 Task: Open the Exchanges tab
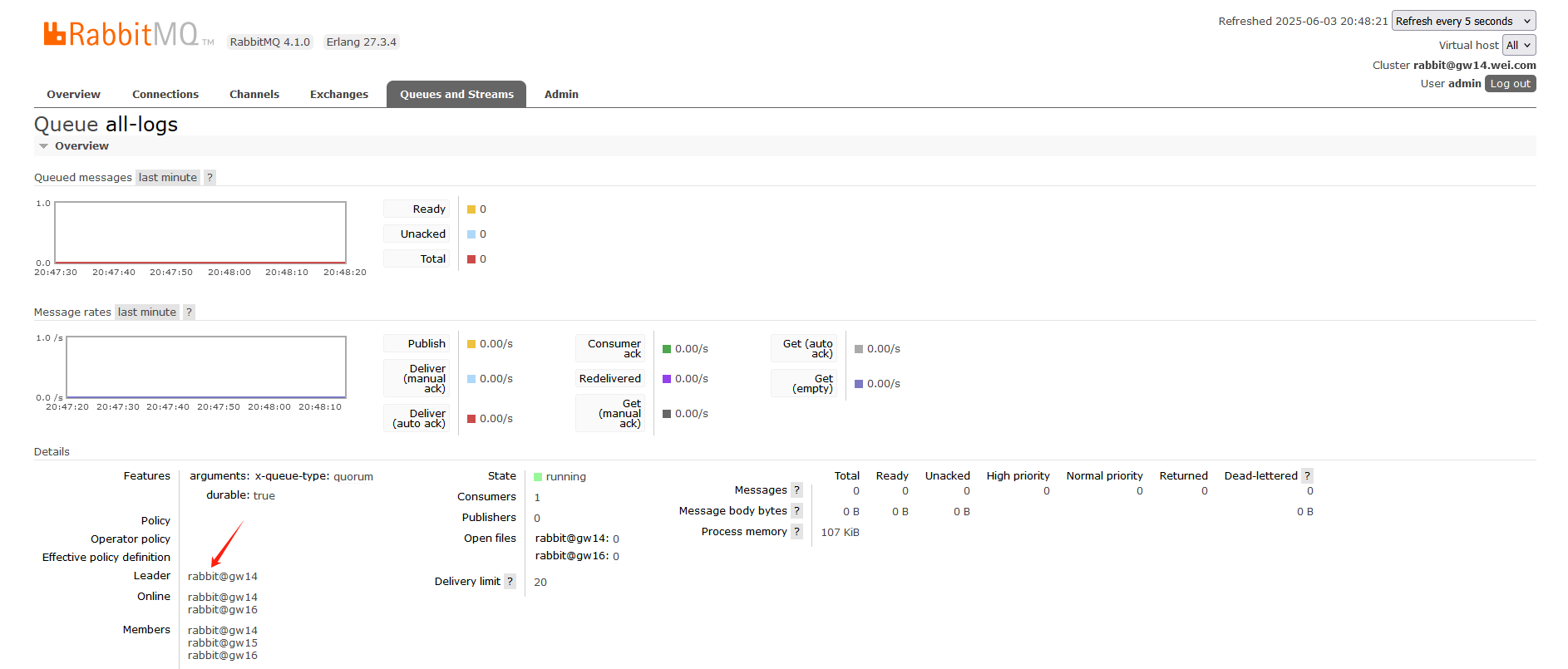[339, 94]
